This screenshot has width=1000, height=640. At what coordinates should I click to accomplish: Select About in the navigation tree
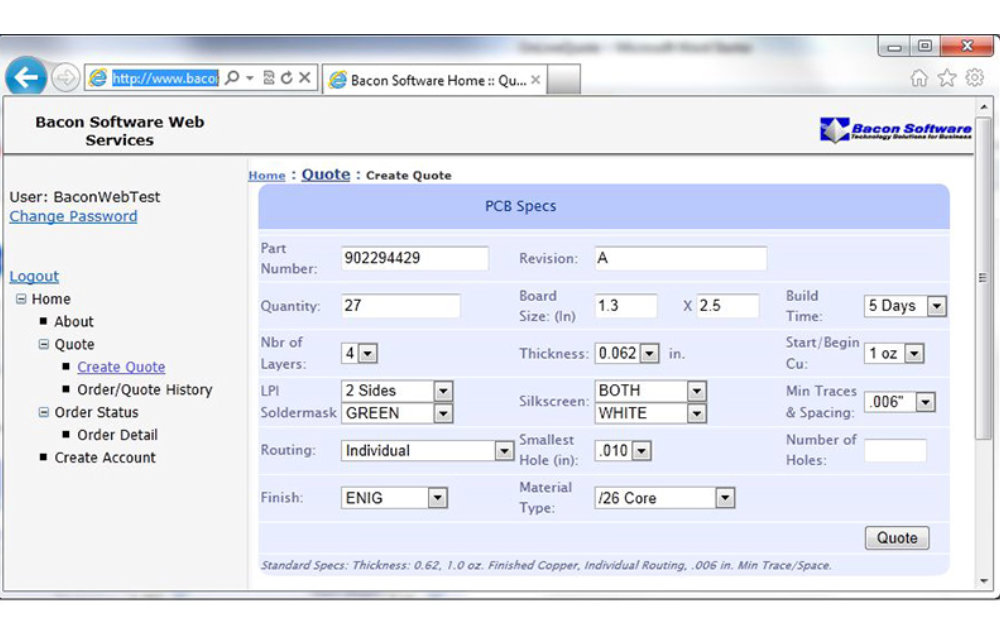coord(74,322)
